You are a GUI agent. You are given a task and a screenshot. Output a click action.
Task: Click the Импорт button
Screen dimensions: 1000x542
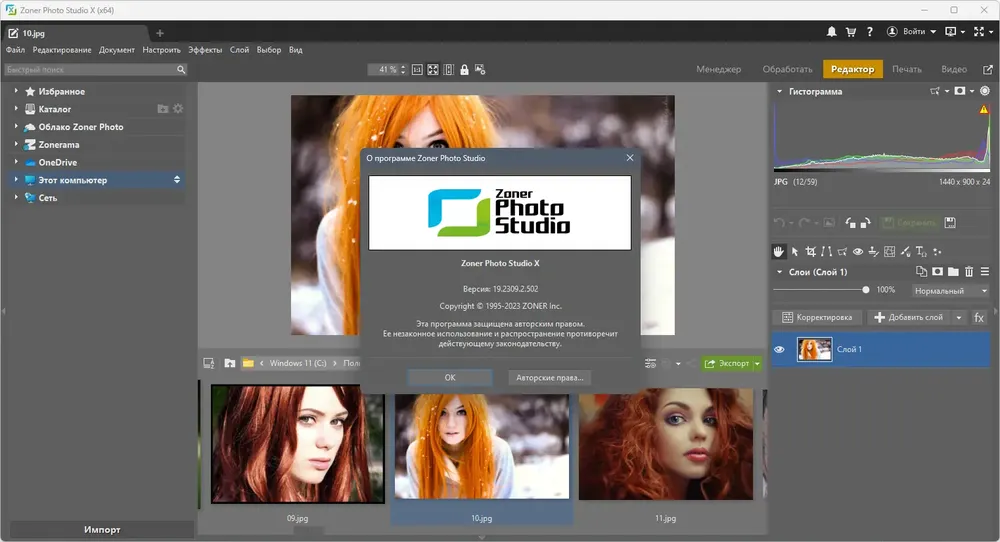click(102, 529)
